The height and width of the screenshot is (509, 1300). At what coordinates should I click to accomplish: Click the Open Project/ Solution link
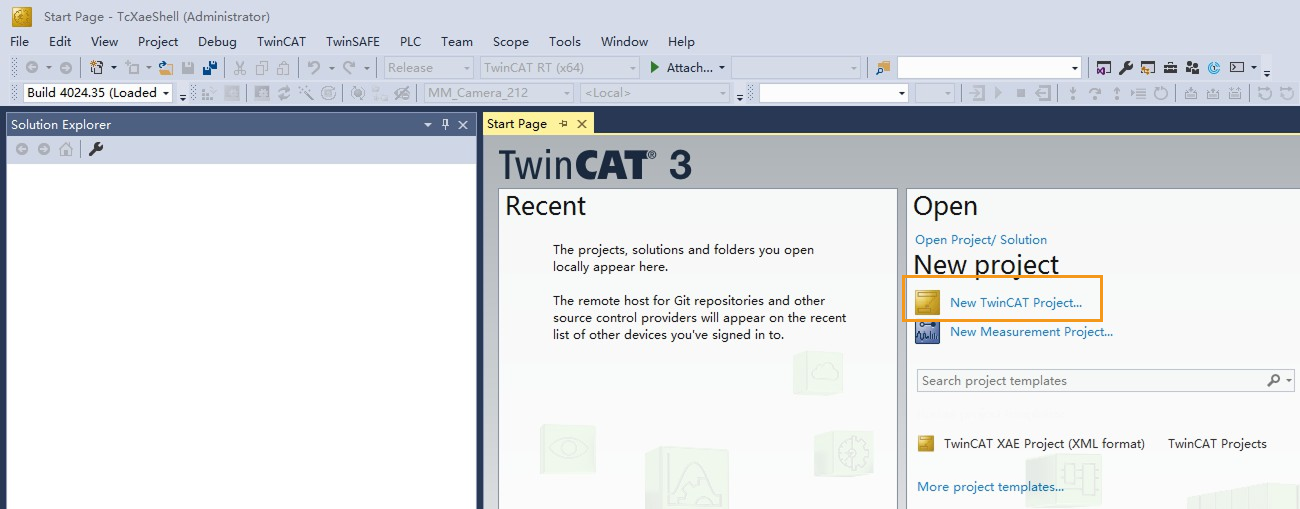click(x=981, y=240)
